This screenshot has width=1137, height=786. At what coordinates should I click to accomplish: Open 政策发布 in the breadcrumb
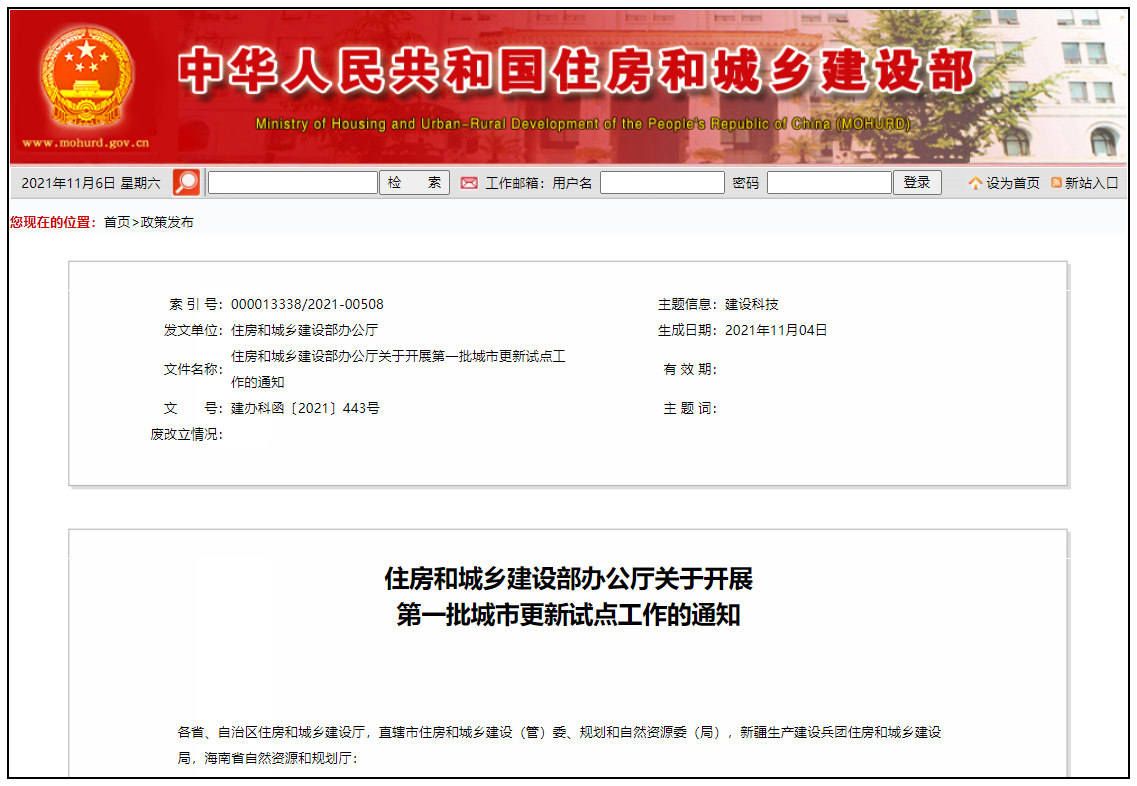pos(168,222)
